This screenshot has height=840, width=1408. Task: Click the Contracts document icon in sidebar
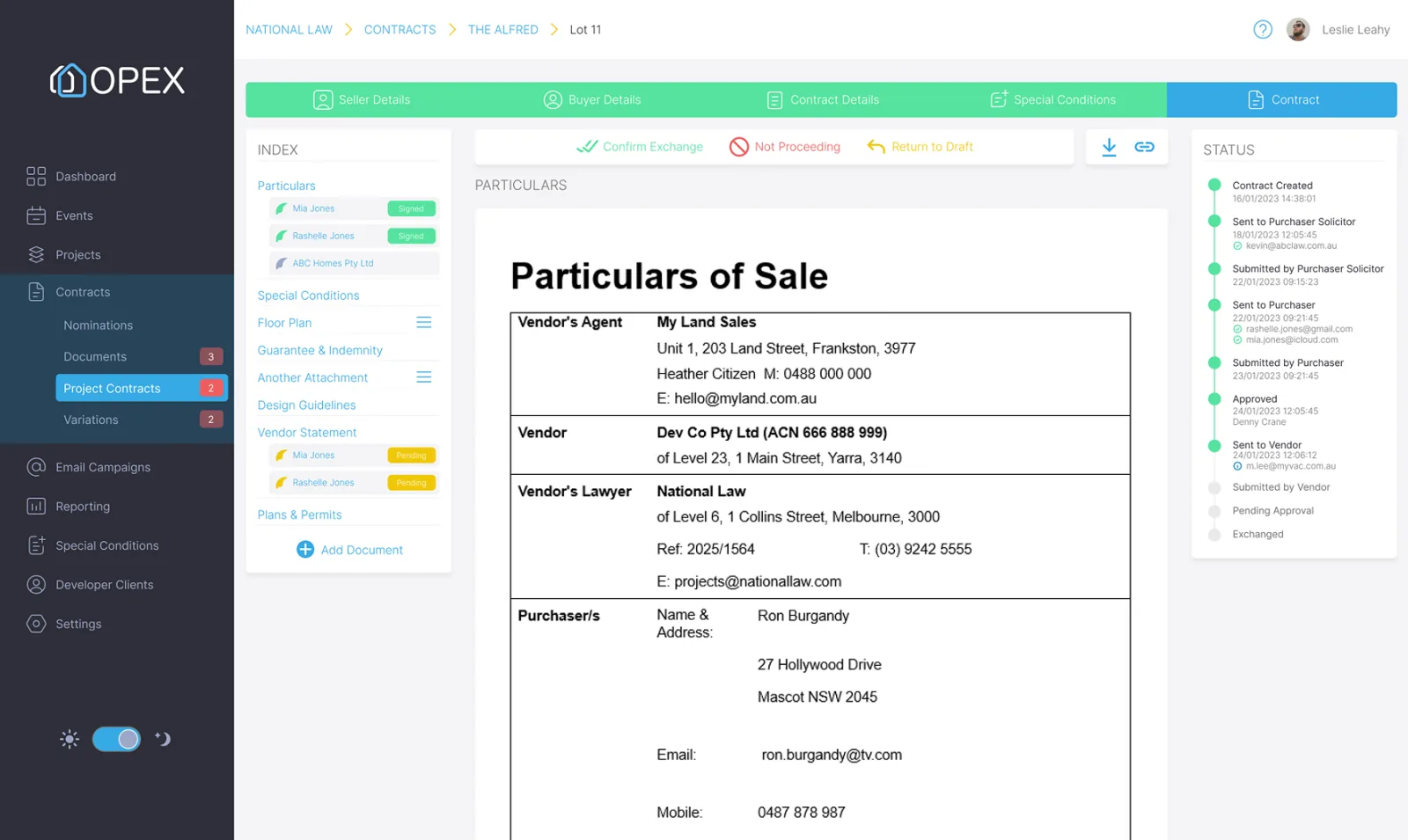(36, 292)
